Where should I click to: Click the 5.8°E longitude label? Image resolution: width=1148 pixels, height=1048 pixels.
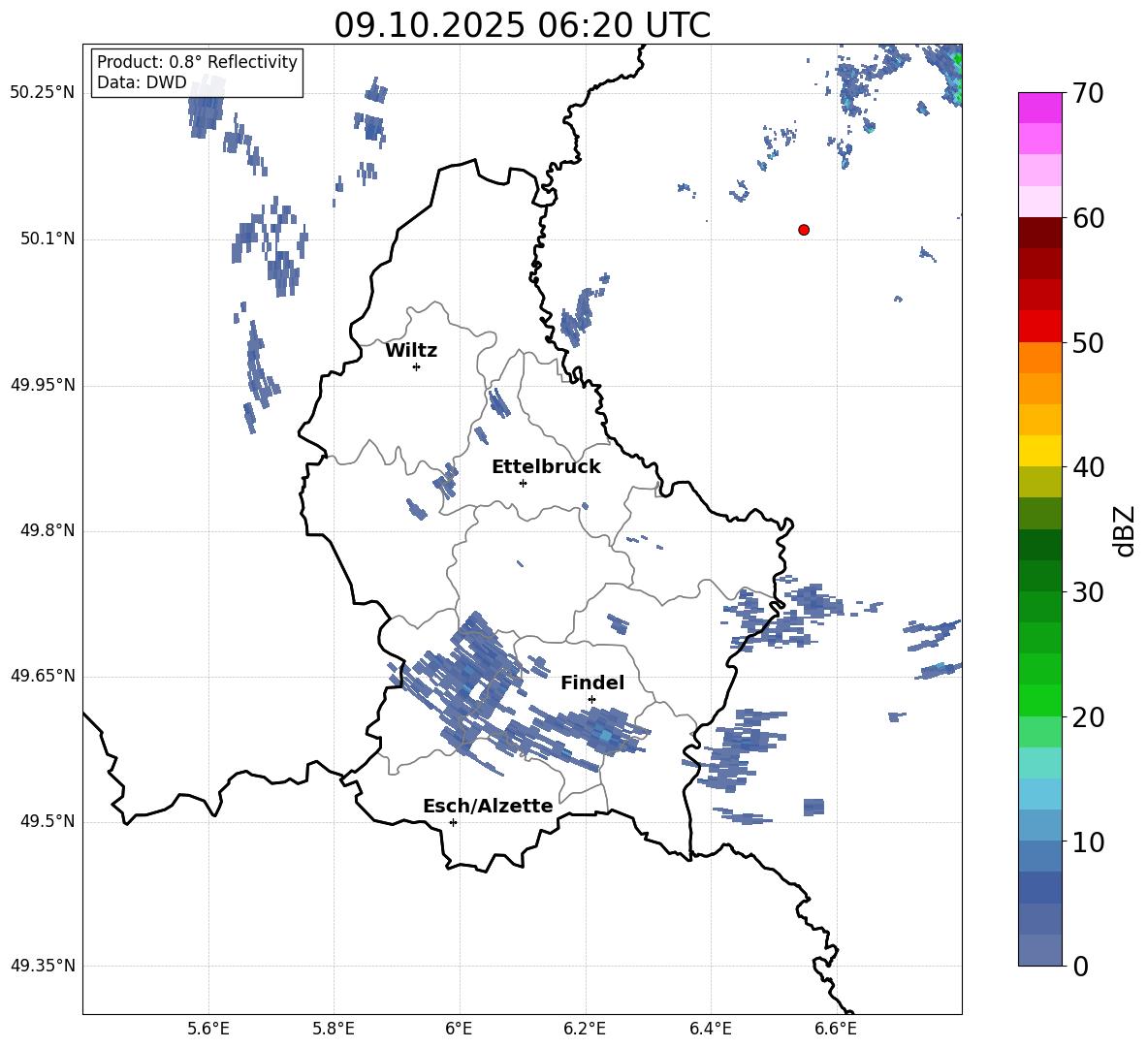(x=334, y=1029)
